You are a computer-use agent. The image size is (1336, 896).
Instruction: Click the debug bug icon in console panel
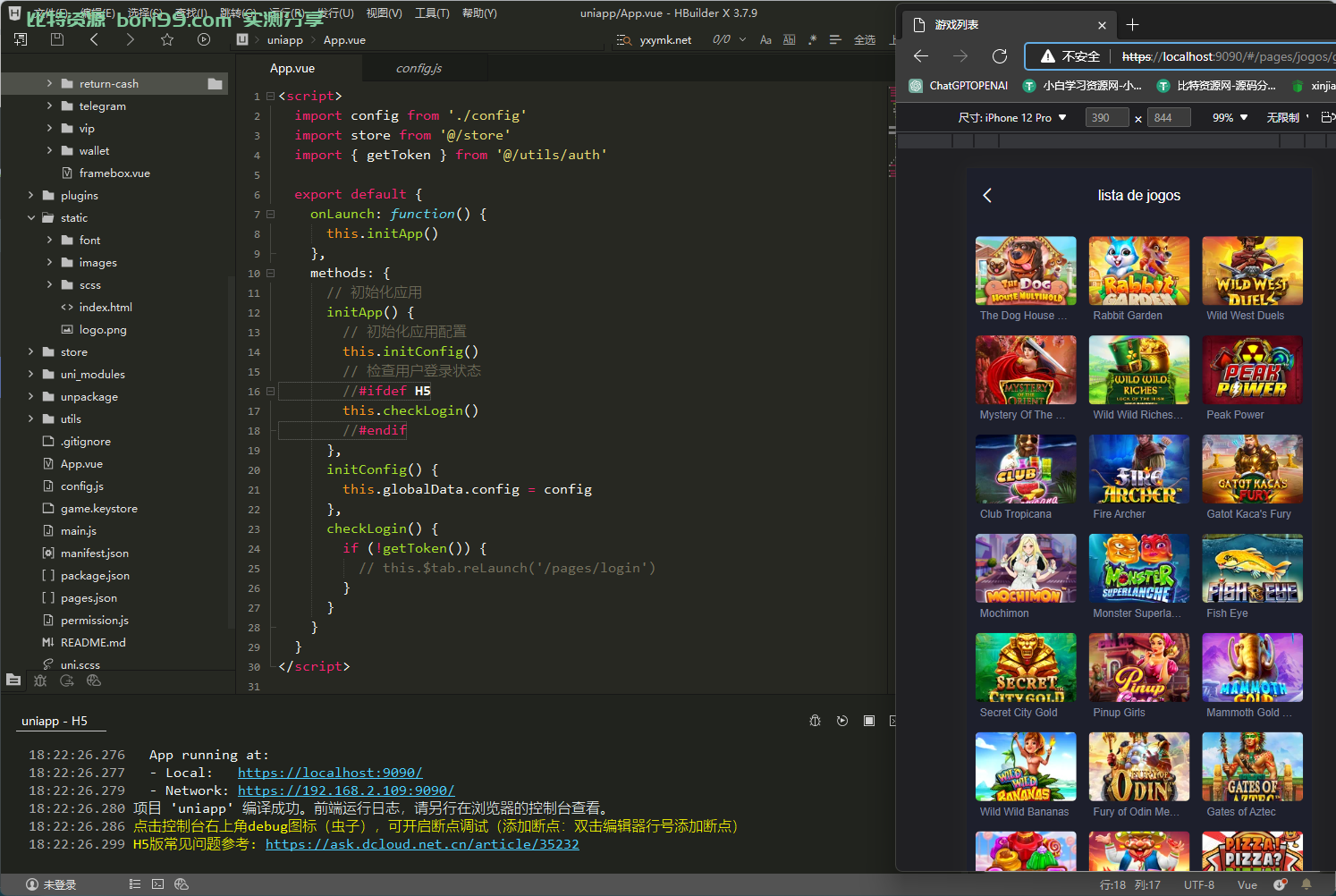click(815, 721)
